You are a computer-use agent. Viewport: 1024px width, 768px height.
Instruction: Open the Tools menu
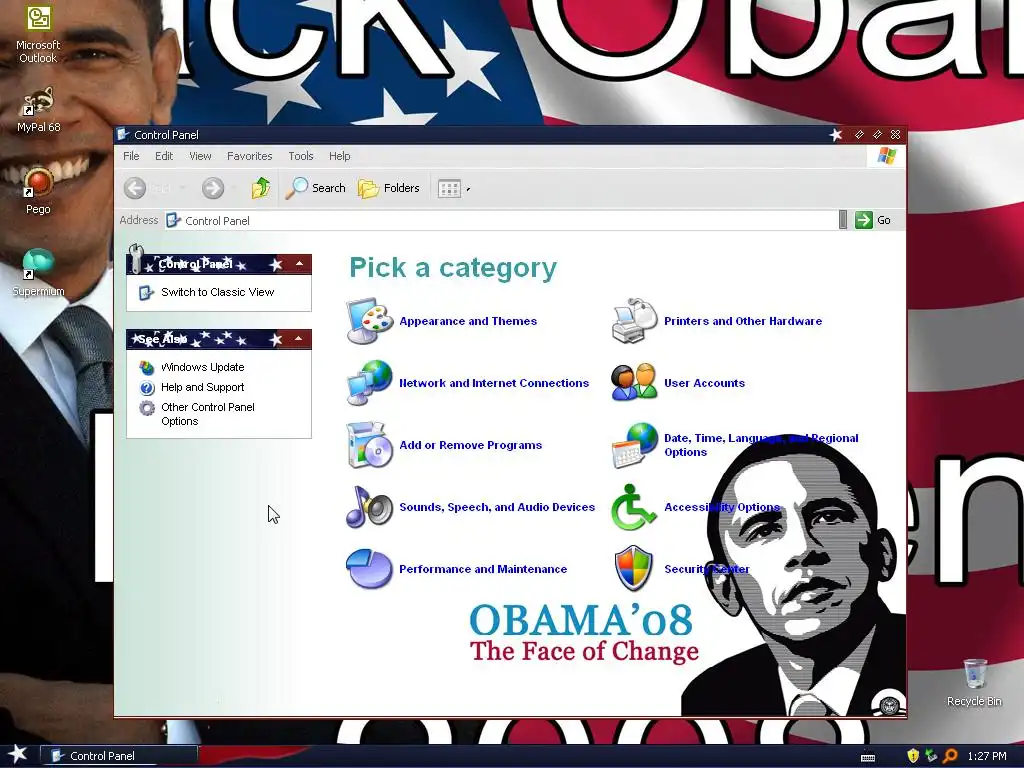pyautogui.click(x=301, y=156)
